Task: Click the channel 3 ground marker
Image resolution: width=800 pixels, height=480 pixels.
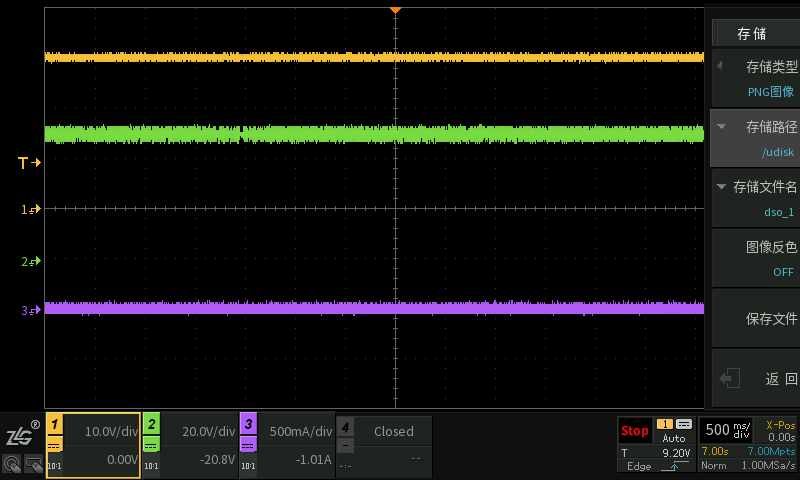Action: tap(31, 310)
